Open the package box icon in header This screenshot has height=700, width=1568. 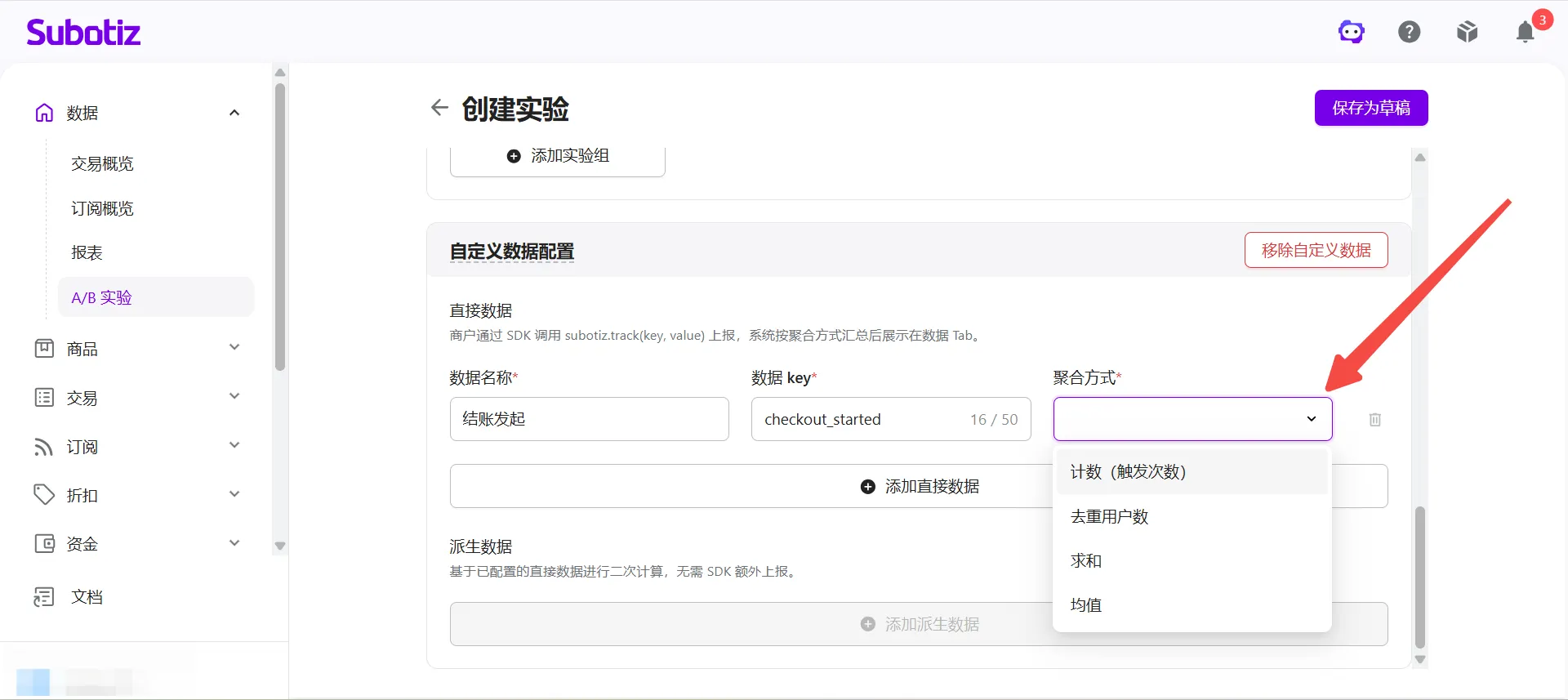[x=1468, y=32]
